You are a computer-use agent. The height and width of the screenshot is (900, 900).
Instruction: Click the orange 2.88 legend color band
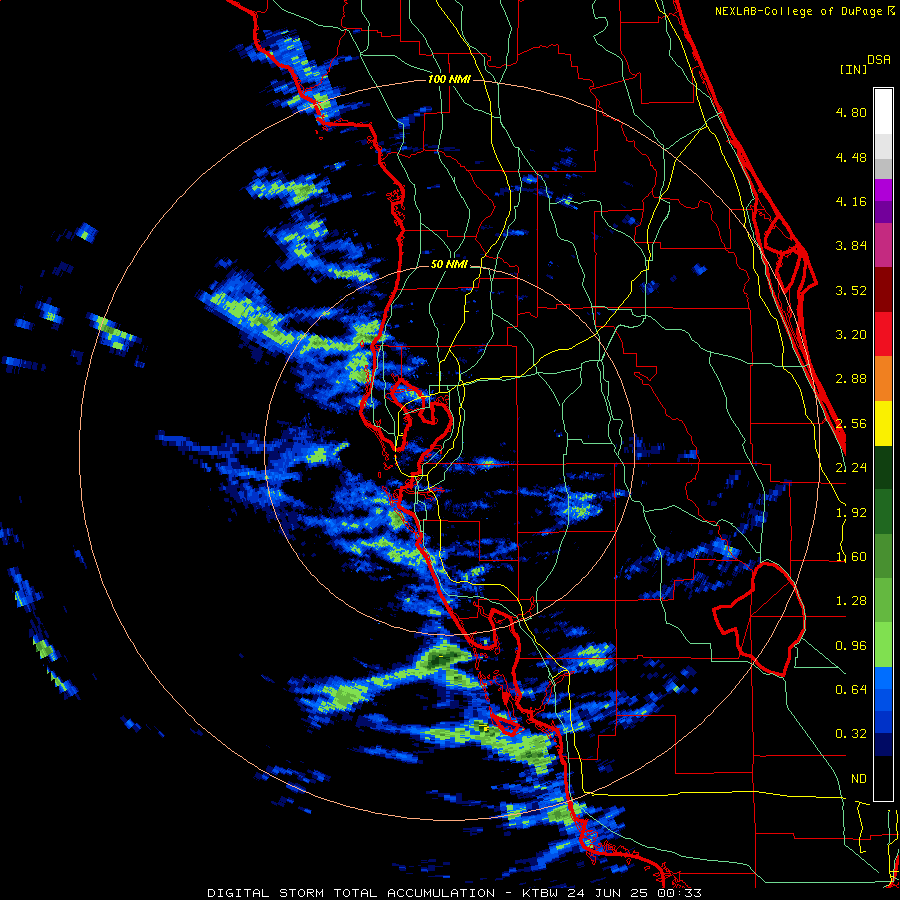[x=883, y=379]
